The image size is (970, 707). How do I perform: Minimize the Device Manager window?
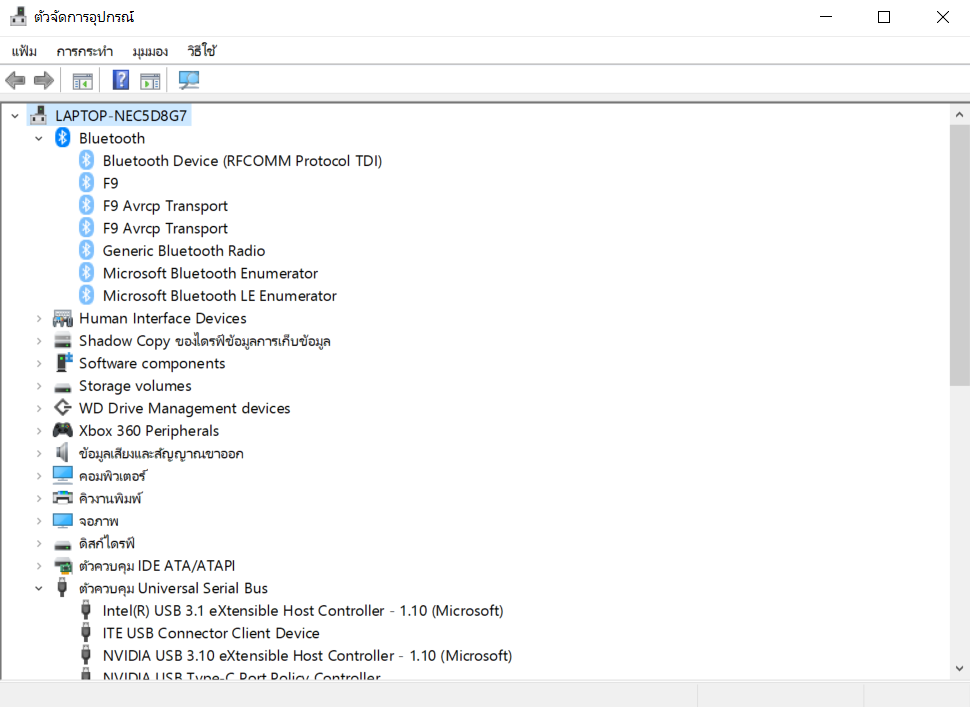[826, 17]
